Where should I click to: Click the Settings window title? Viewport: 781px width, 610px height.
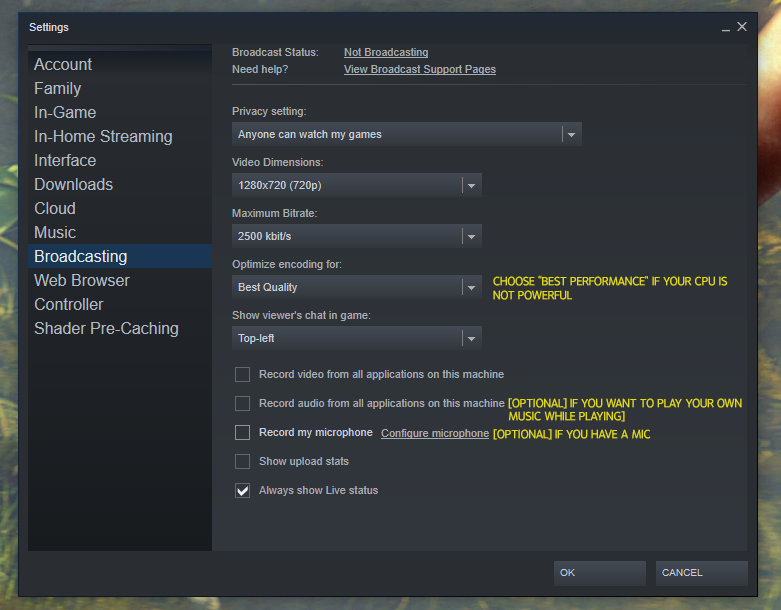click(49, 27)
